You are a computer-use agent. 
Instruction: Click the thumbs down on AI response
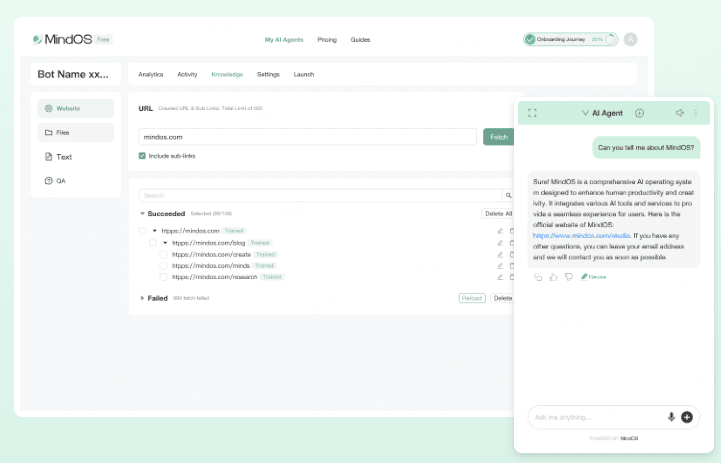point(568,276)
